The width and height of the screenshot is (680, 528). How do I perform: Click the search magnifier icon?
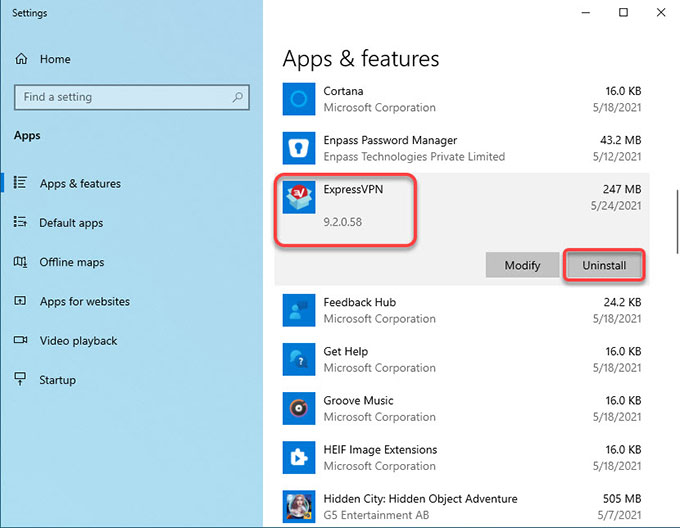tap(237, 97)
